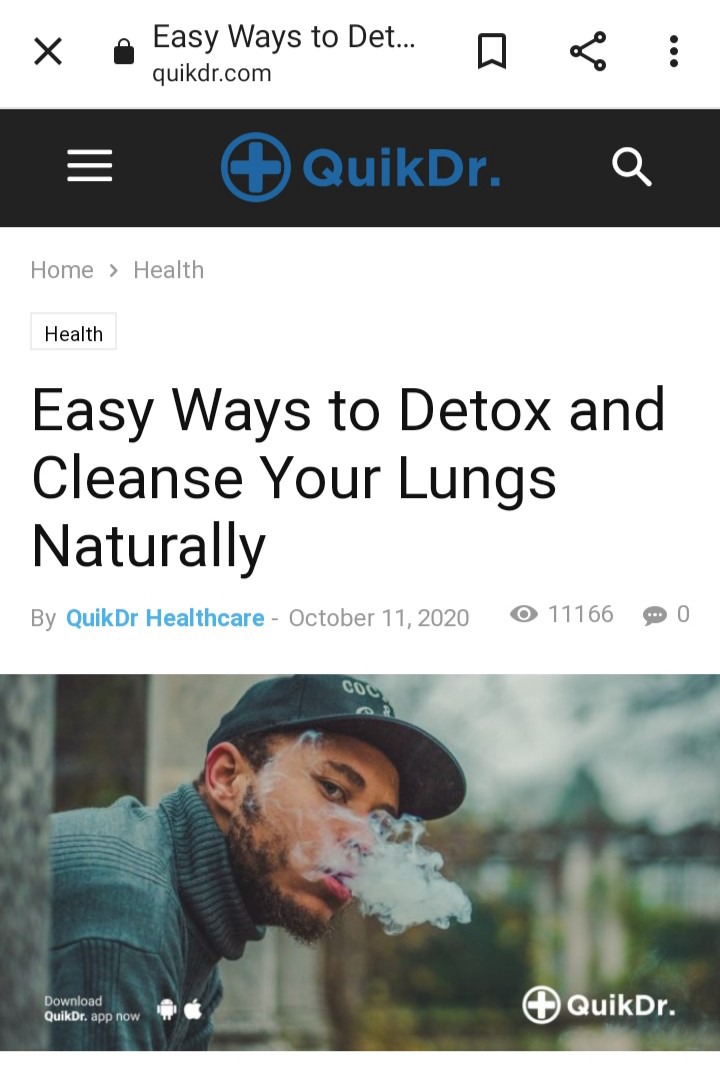
Task: Click the eye views count icon
Action: tap(524, 614)
